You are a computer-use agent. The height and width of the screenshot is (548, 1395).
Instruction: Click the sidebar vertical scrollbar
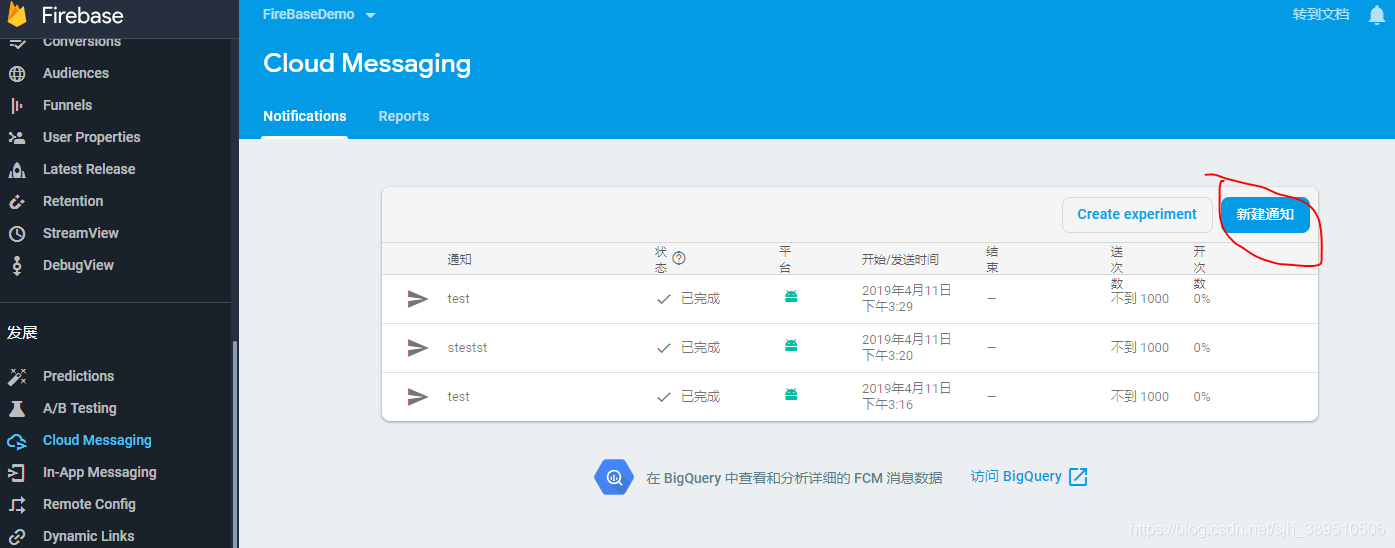235,445
